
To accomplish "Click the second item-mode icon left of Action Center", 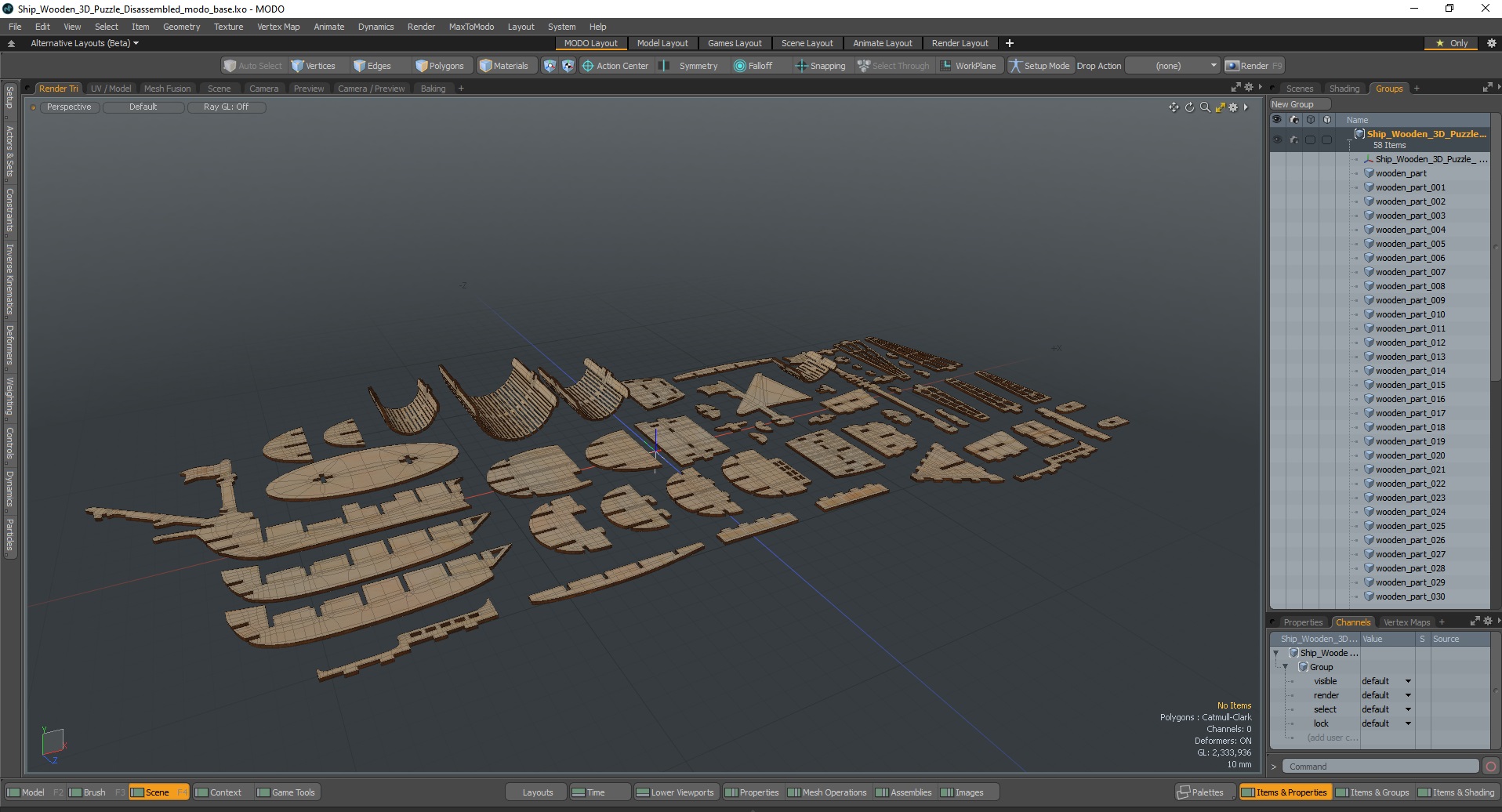I will tap(568, 66).
